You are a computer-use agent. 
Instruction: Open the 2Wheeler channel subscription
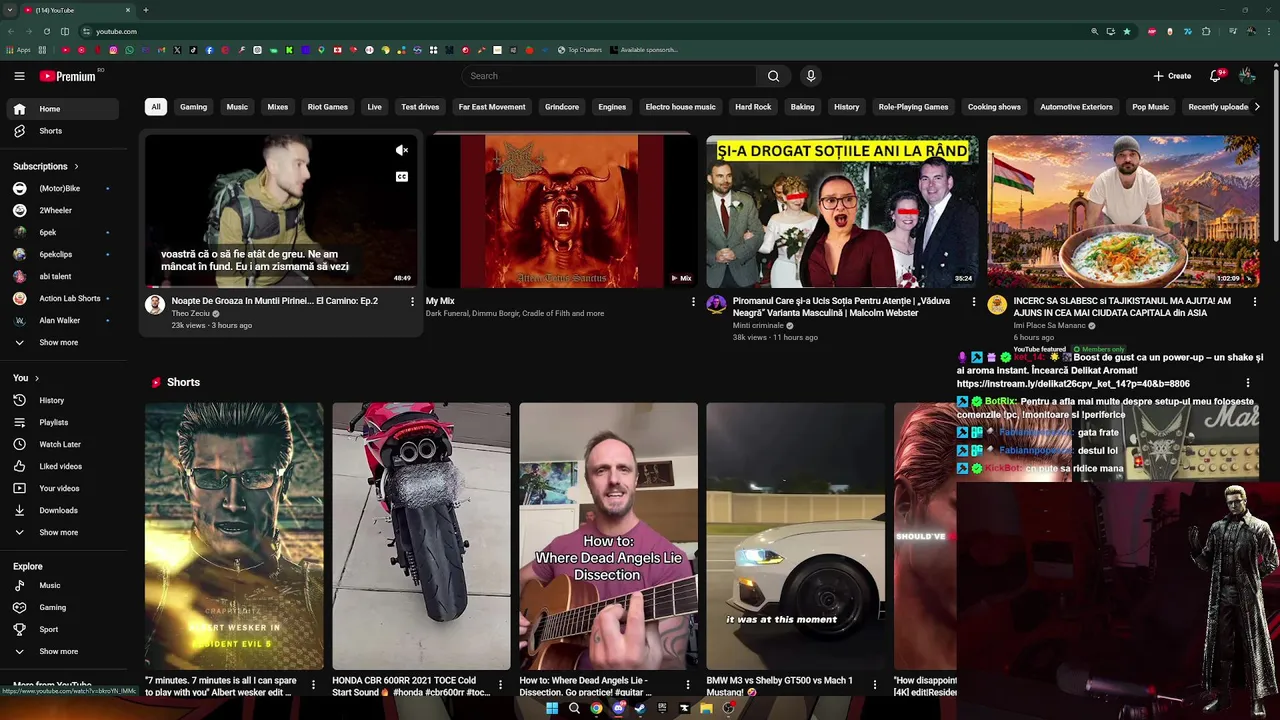click(63, 210)
